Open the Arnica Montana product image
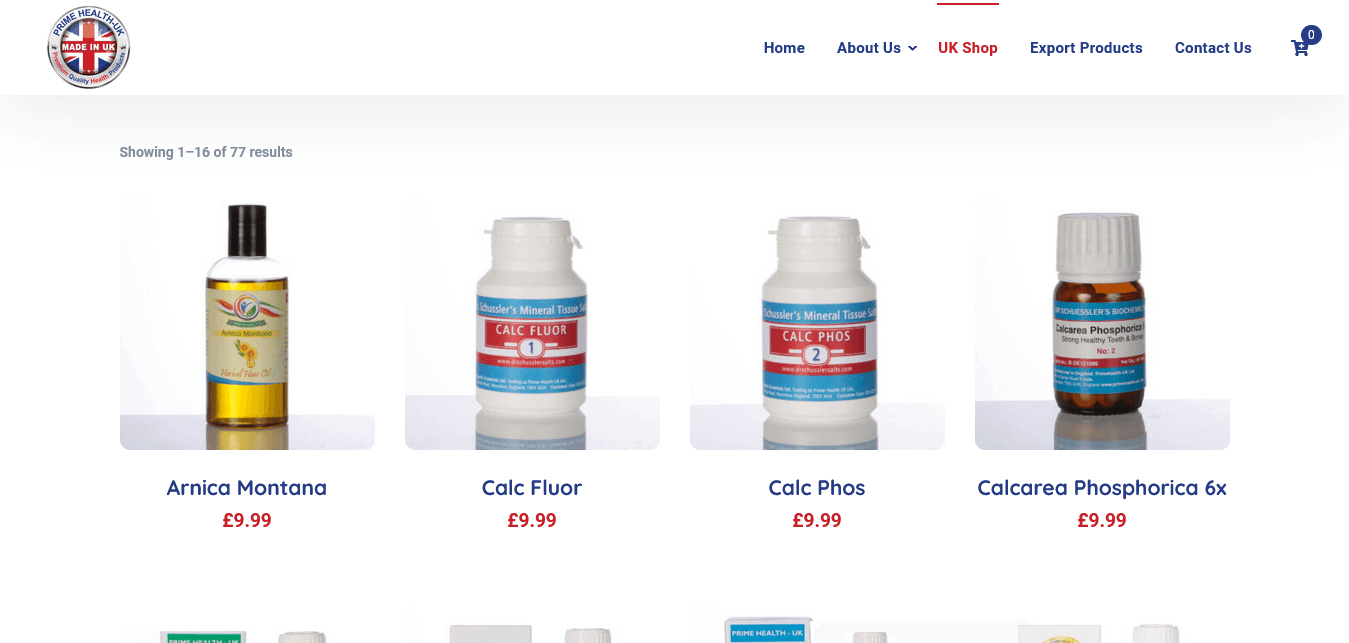 [x=247, y=322]
